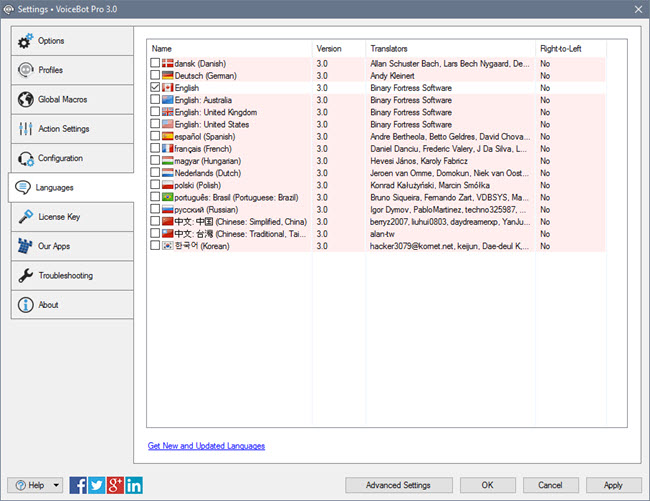Screen dimensions: 650x501
Task: Switch to the Options tab
Action: point(70,41)
